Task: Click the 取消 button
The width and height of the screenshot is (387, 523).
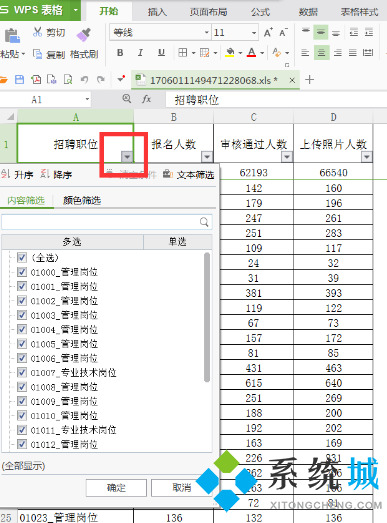Action: point(181,488)
